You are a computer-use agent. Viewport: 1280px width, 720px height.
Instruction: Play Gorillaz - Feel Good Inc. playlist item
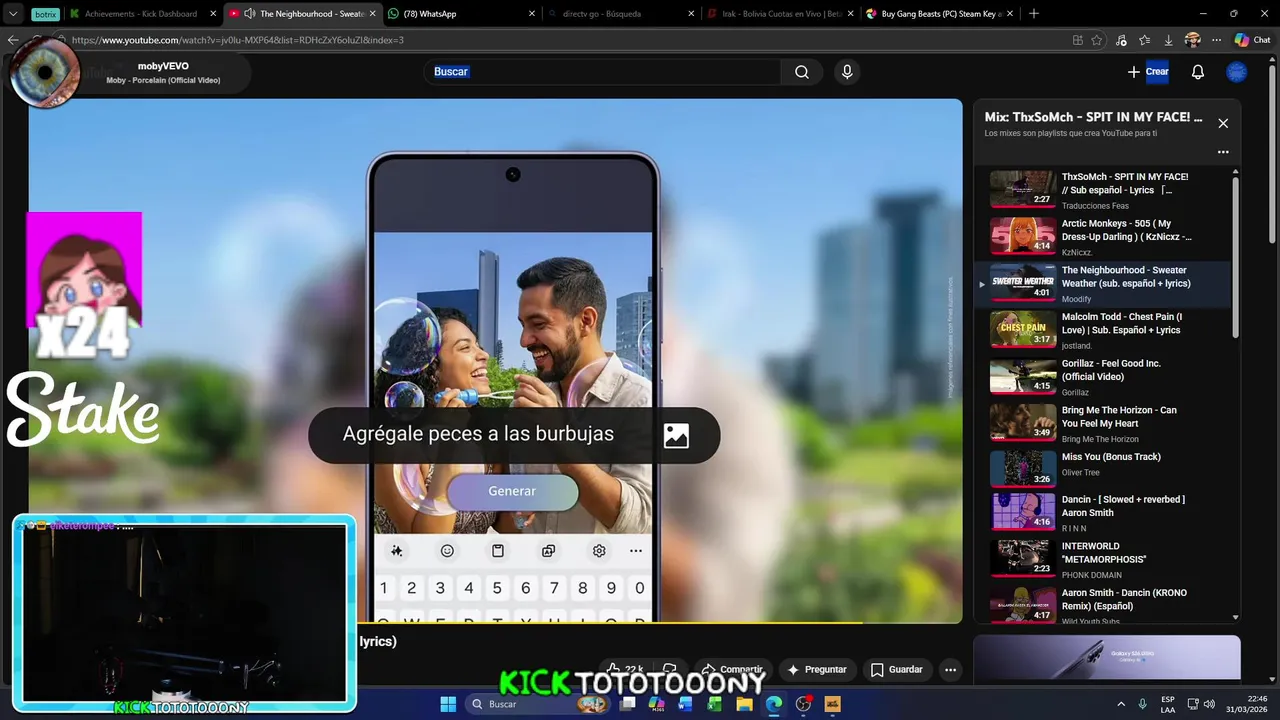pos(1105,377)
